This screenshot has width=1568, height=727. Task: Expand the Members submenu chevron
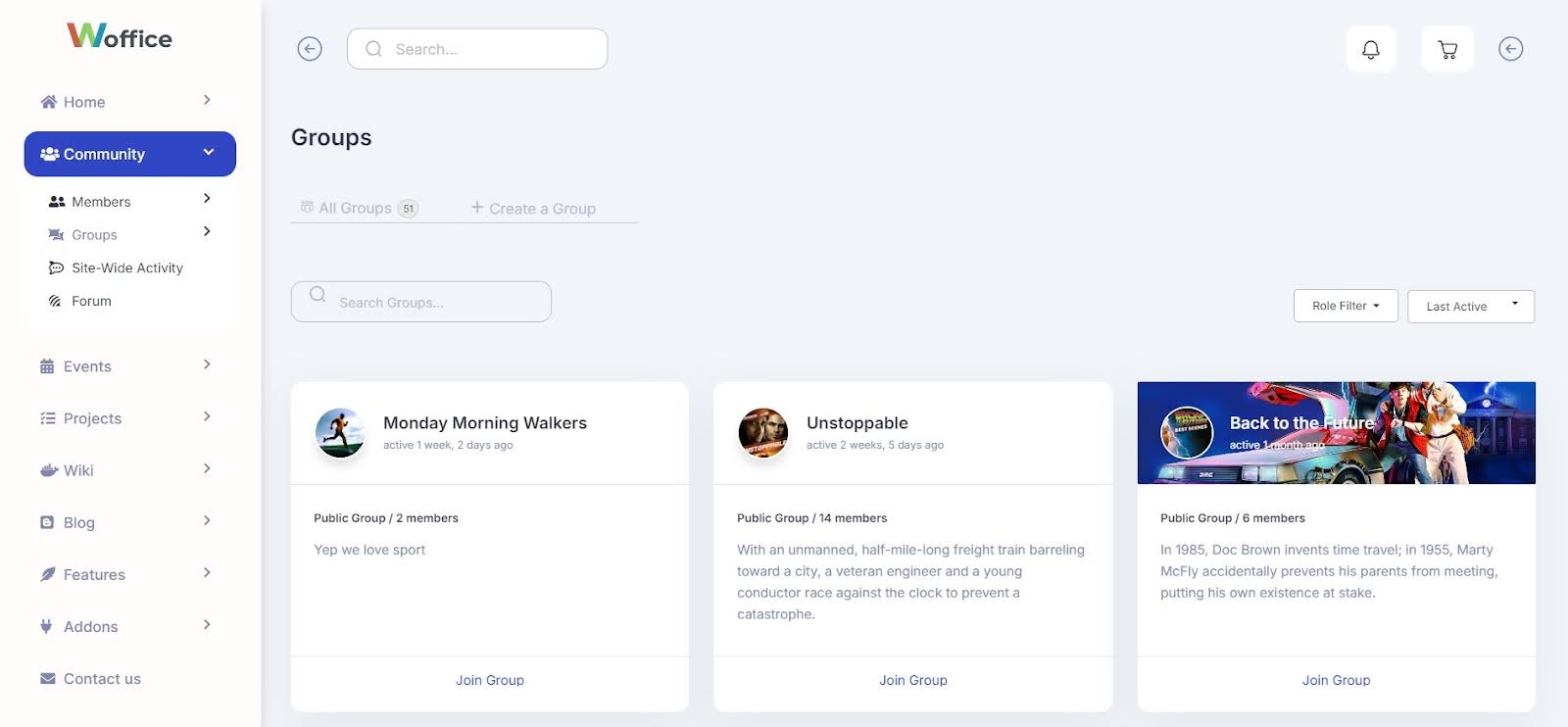207,199
